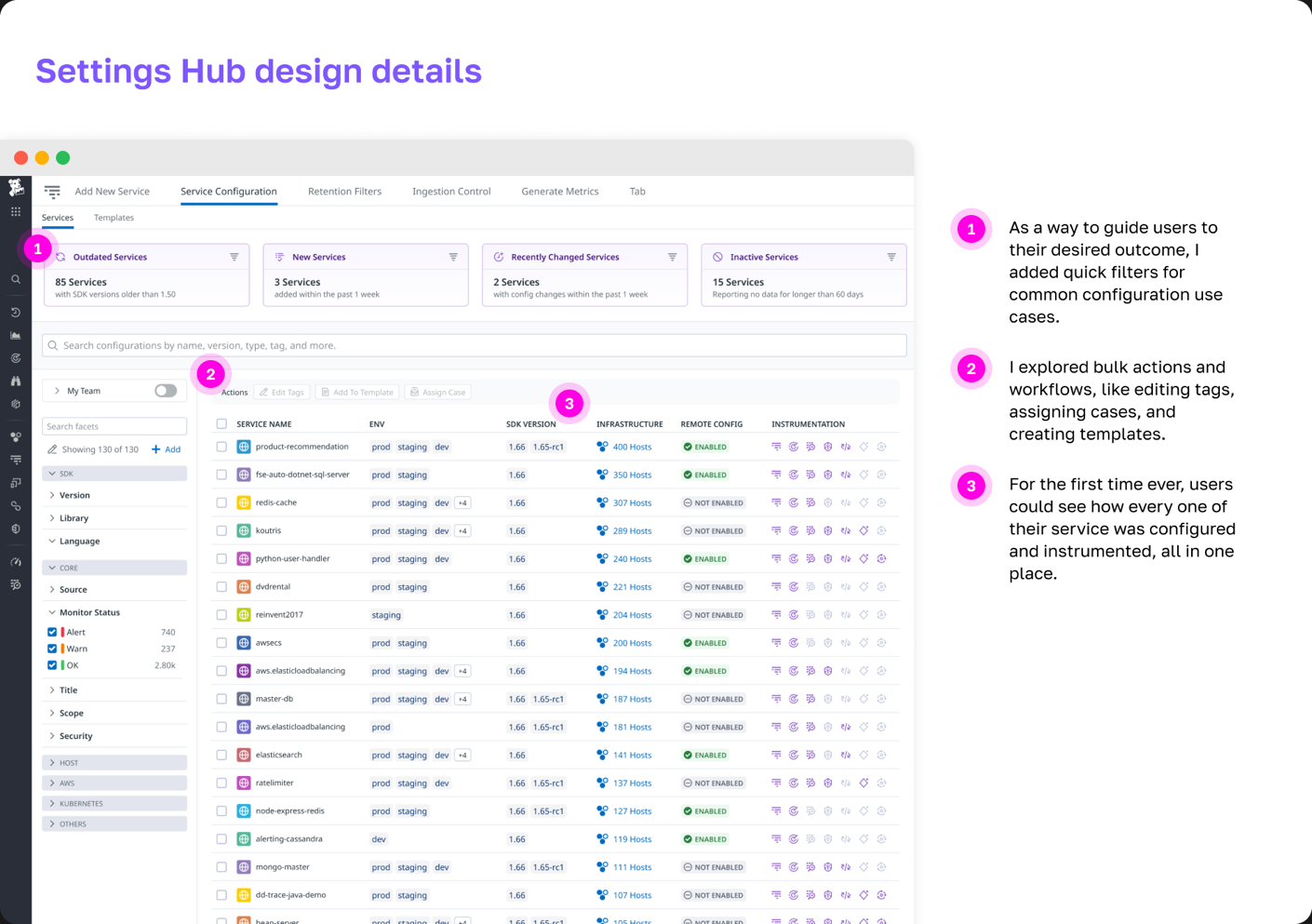1312x924 pixels.
Task: Expand the HOST facet group
Action: (52, 763)
